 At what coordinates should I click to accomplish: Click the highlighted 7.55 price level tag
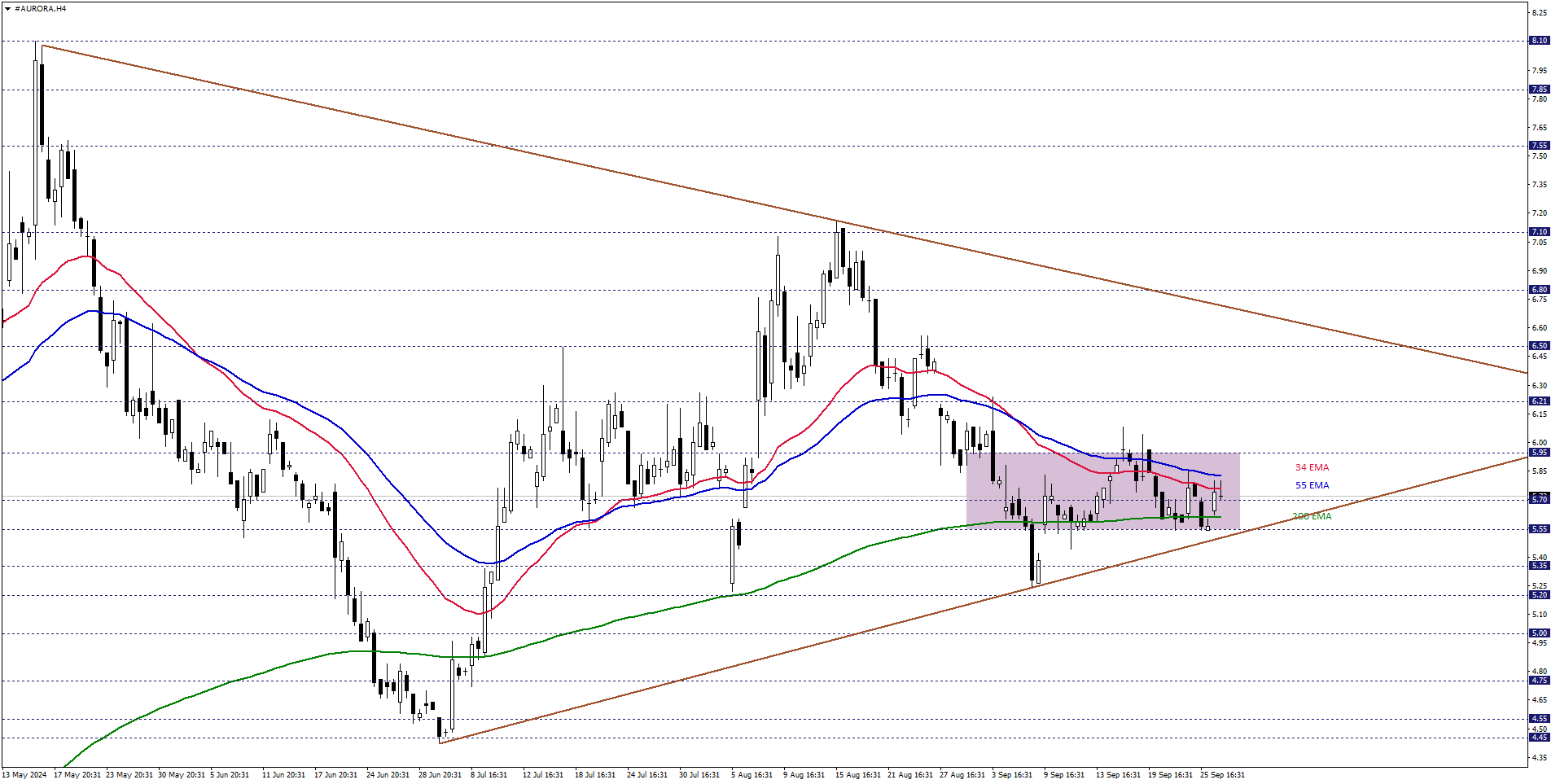(1539, 146)
